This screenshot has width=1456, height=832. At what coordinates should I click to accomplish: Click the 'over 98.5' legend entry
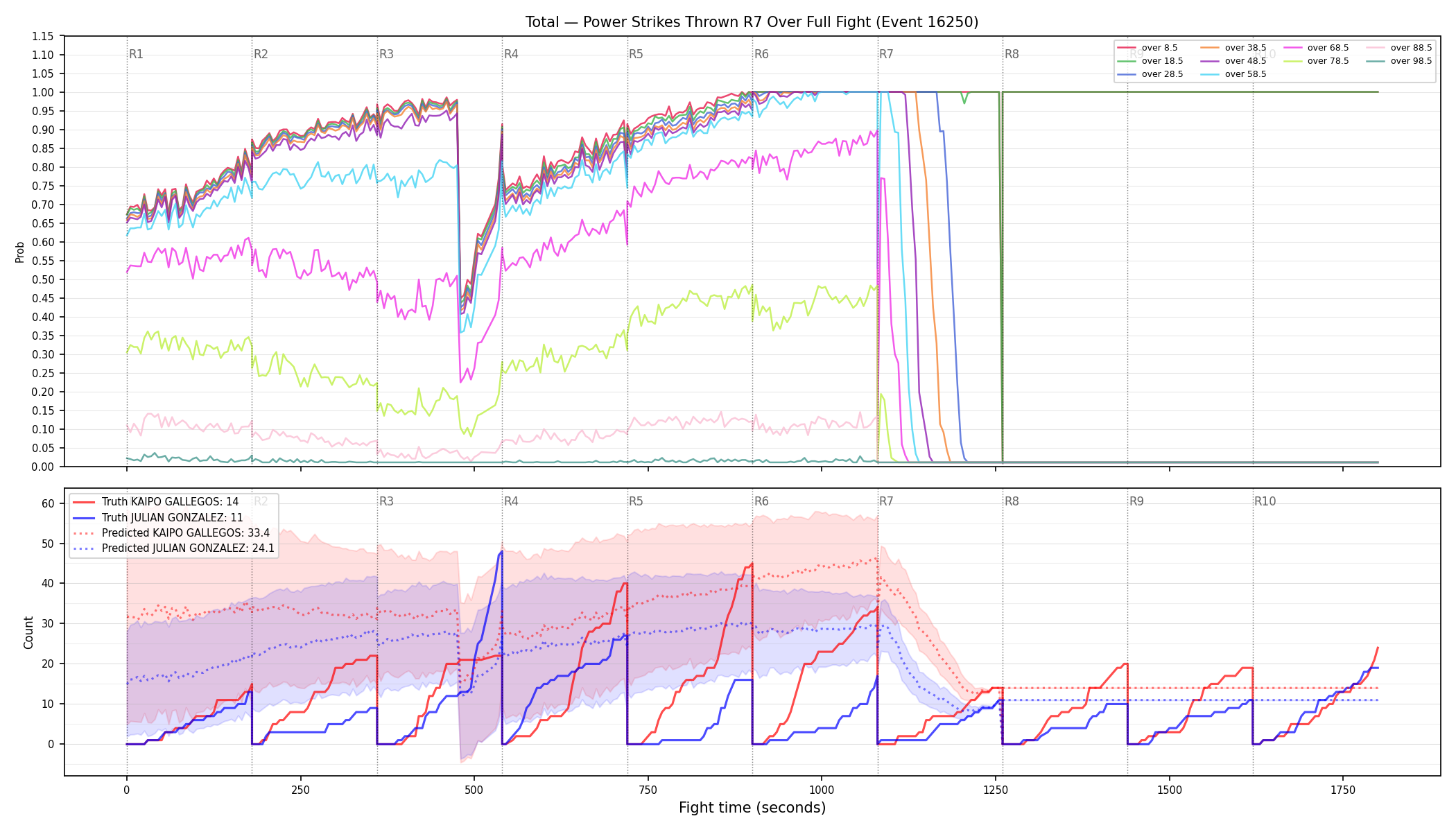click(x=1399, y=61)
